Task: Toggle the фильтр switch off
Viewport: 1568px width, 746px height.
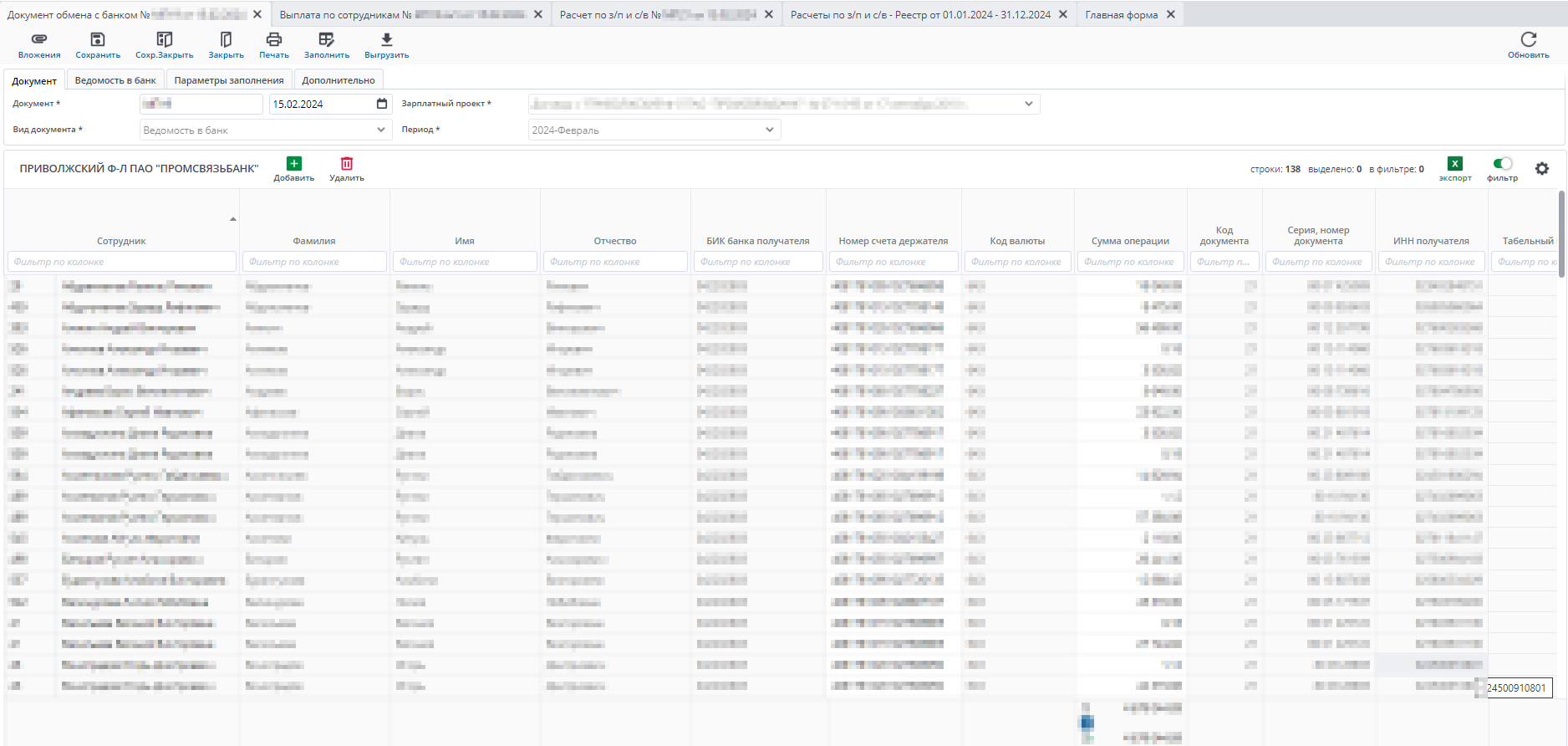Action: [1502, 164]
